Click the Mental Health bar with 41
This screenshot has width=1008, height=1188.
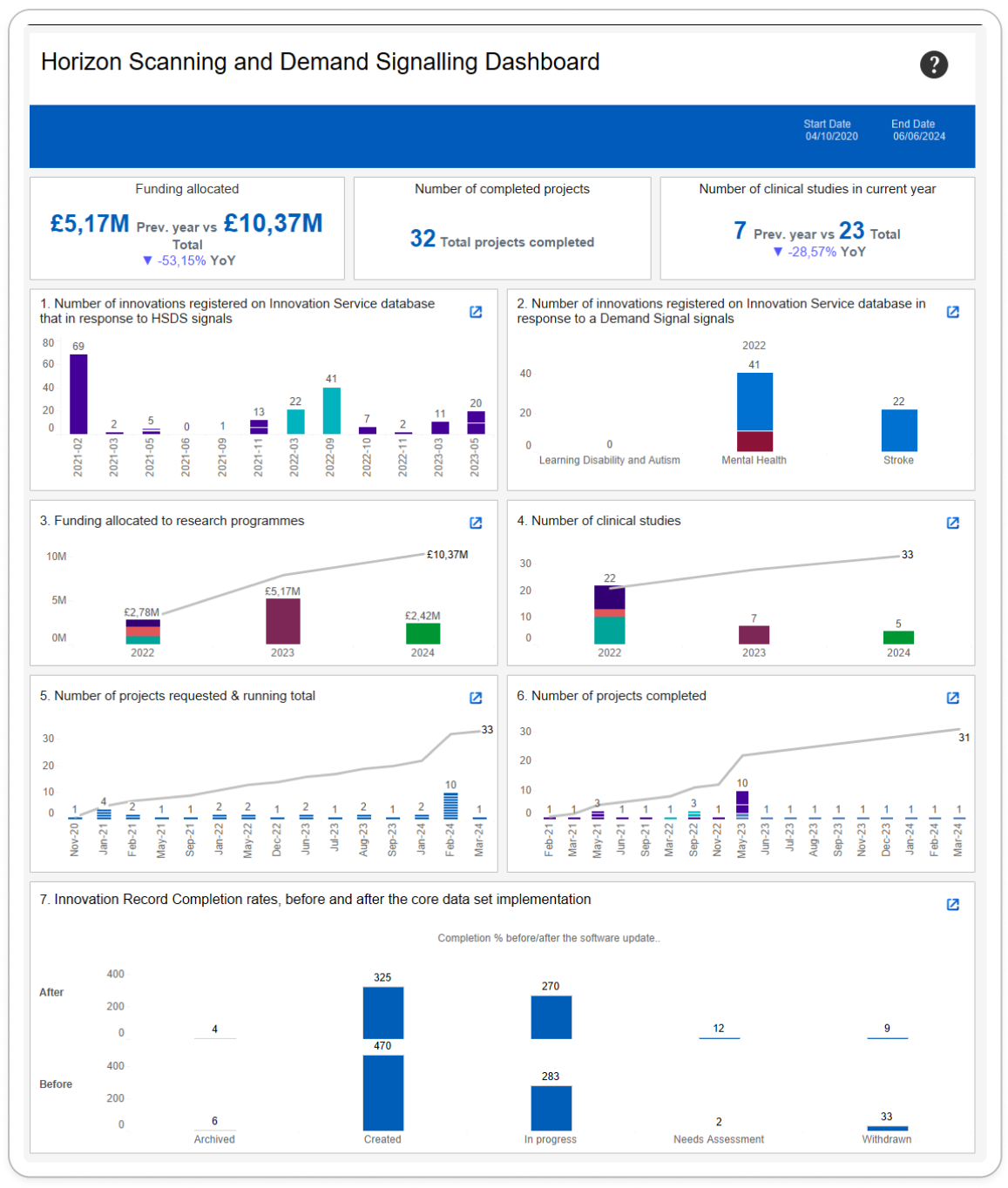coord(754,411)
